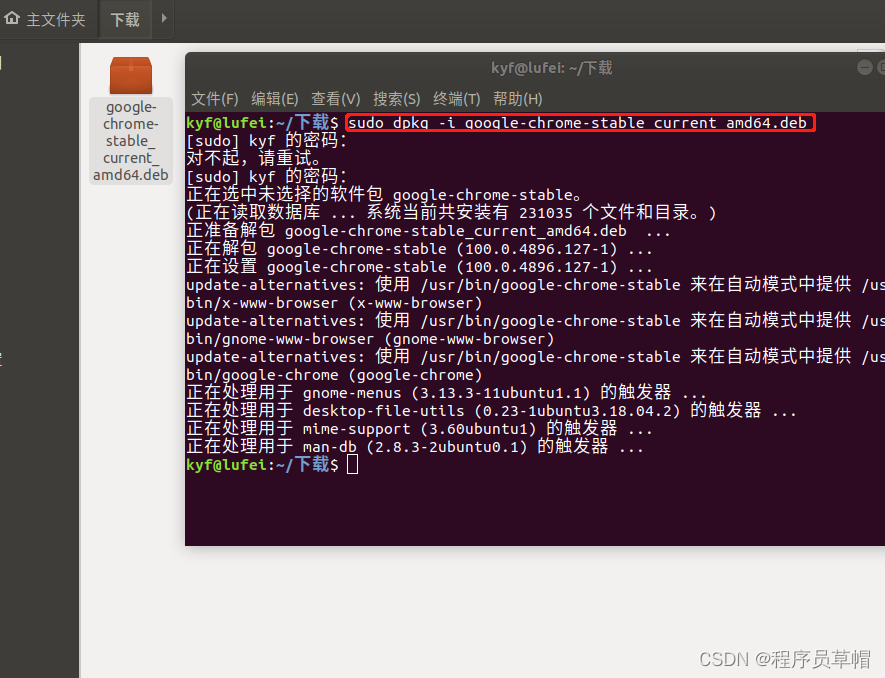
Task: Click the desktop-file-utils trigger line
Action: coord(491,410)
